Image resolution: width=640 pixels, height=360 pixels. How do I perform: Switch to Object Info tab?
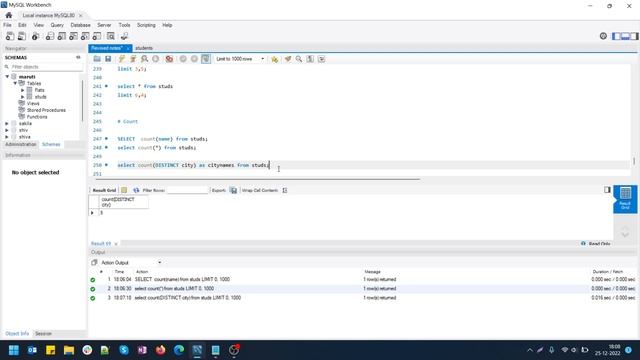tap(17, 333)
